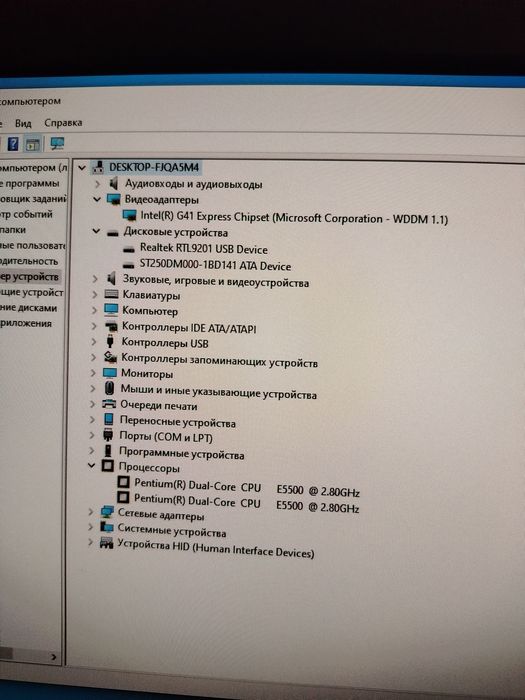This screenshot has height=700, width=525.
Task: Collapse the Процессоры category
Action: (92, 466)
